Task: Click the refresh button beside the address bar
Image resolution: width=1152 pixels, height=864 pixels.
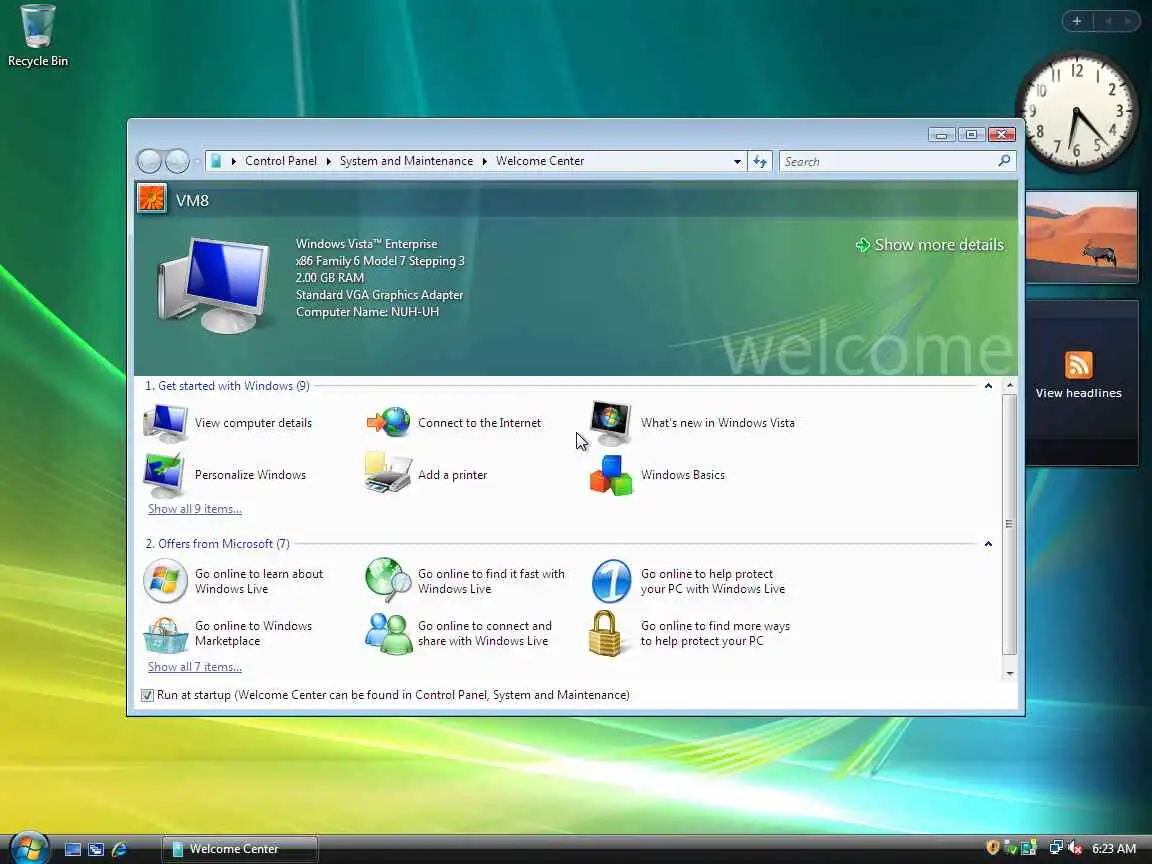Action: point(760,161)
